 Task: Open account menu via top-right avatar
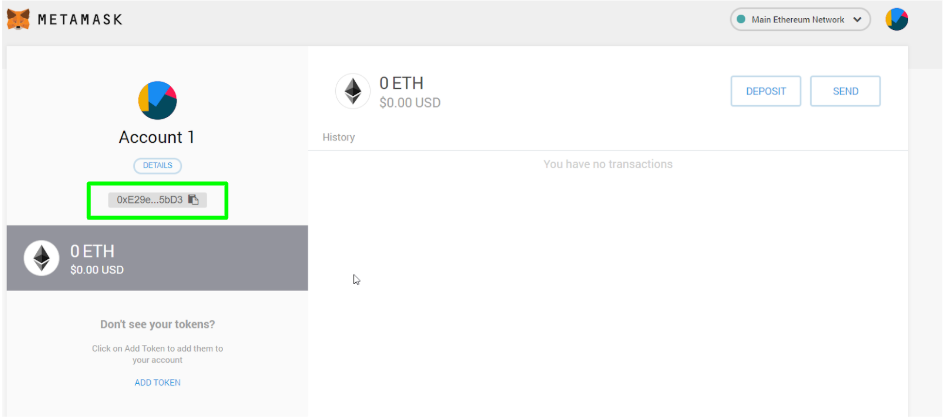pyautogui.click(x=896, y=19)
